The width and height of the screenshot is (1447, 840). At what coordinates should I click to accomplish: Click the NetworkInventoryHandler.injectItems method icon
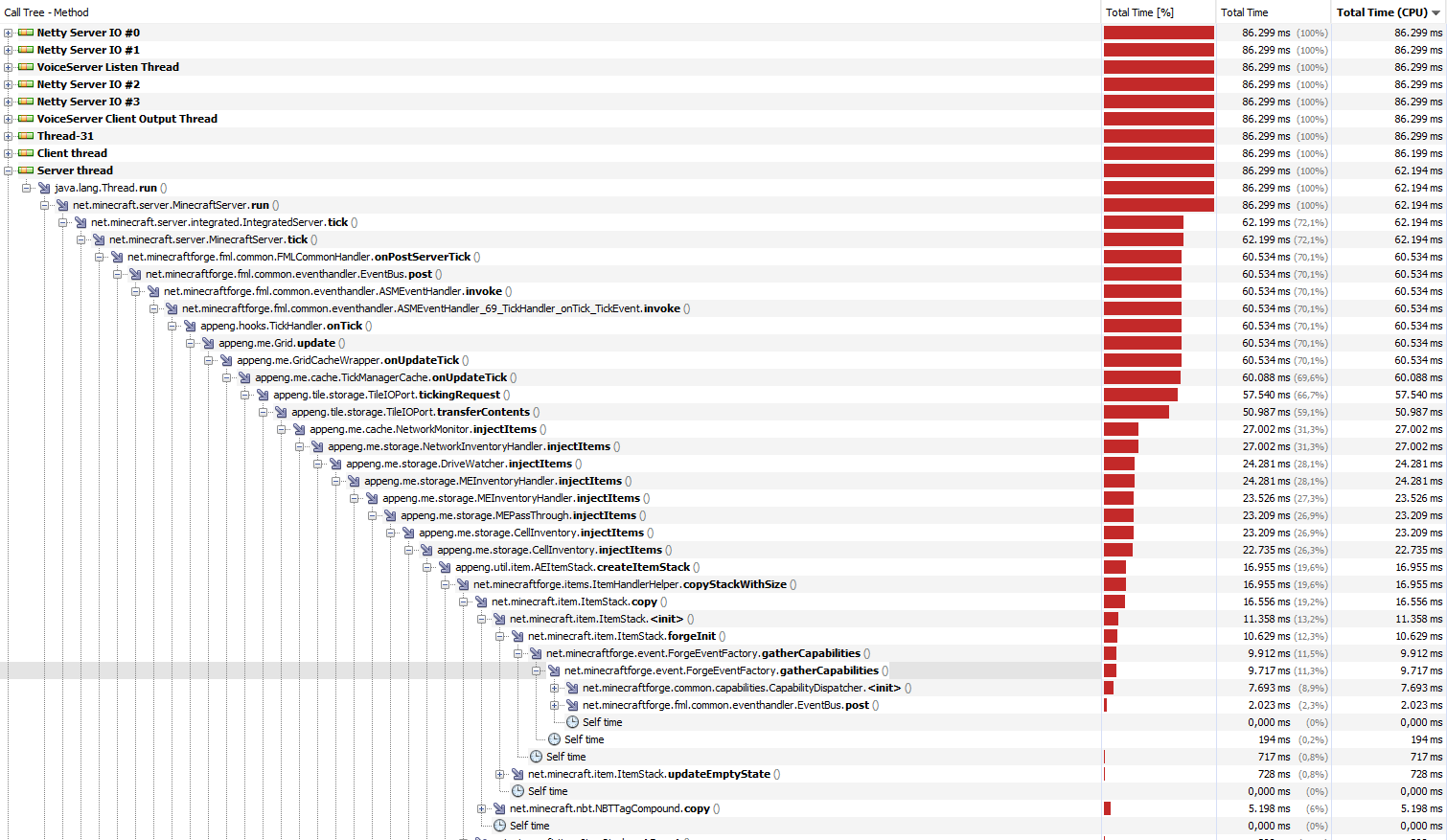click(x=317, y=446)
